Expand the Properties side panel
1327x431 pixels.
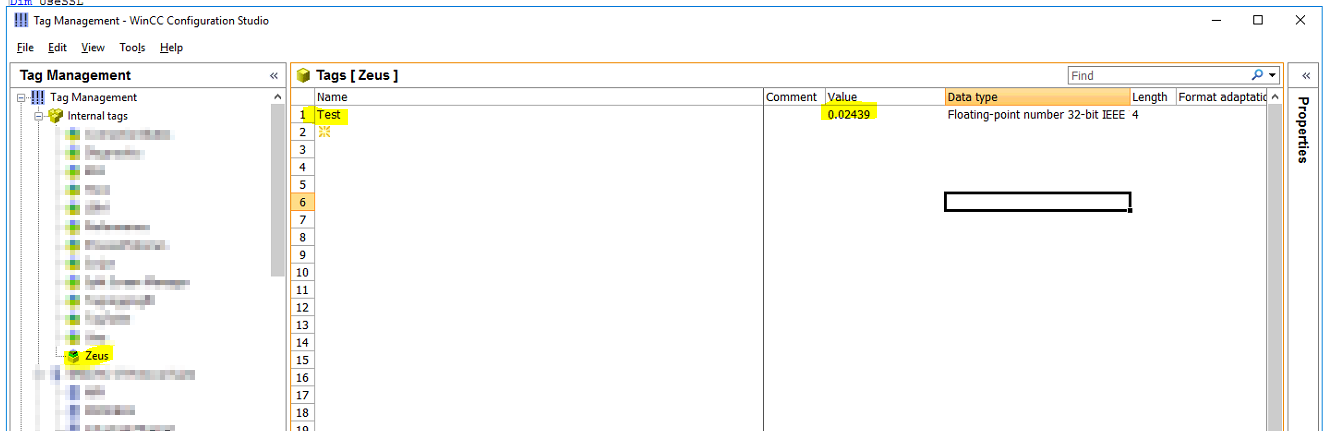click(1305, 75)
